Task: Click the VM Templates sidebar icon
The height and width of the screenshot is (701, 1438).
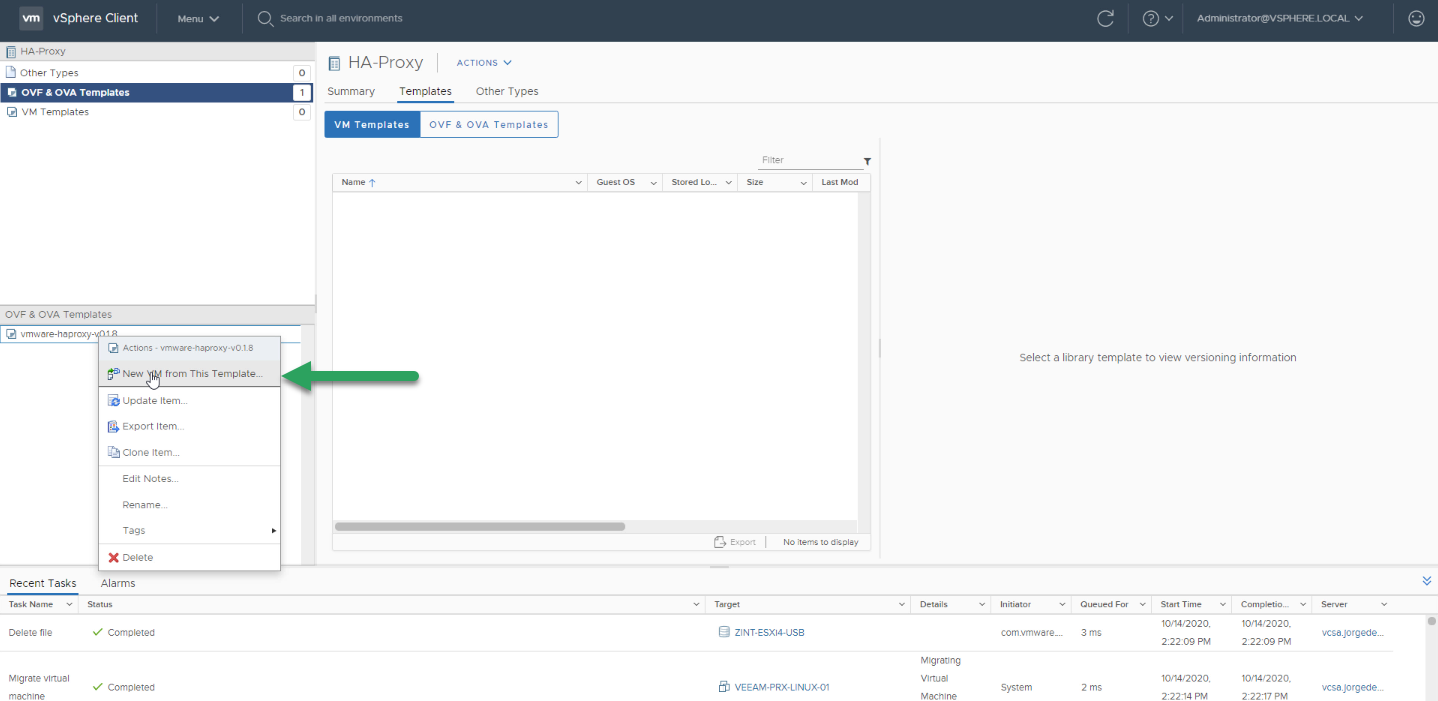Action: point(11,112)
